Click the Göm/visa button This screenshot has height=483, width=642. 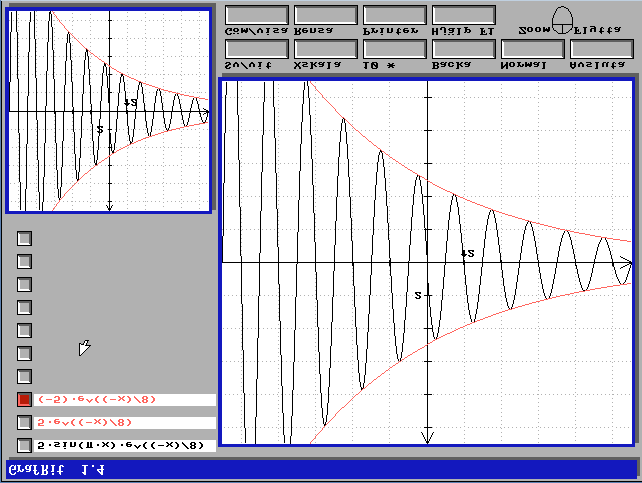point(257,15)
